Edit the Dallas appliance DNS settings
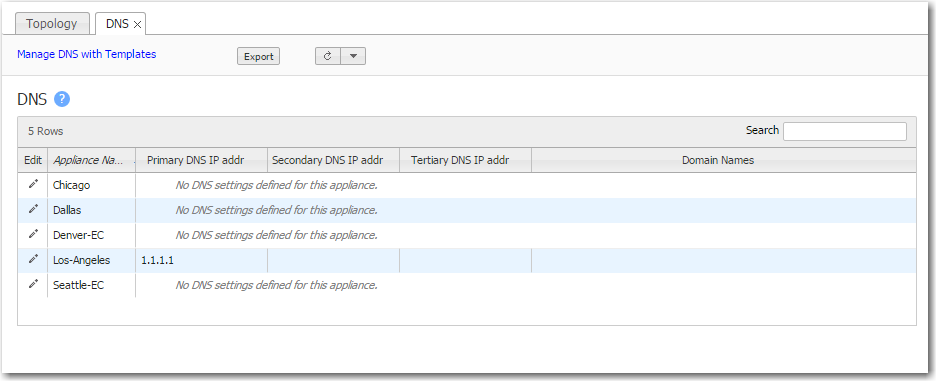 [x=33, y=210]
